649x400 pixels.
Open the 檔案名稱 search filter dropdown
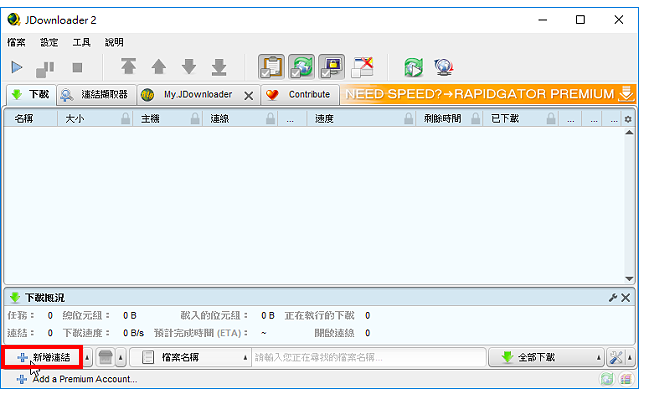[x=190, y=357]
